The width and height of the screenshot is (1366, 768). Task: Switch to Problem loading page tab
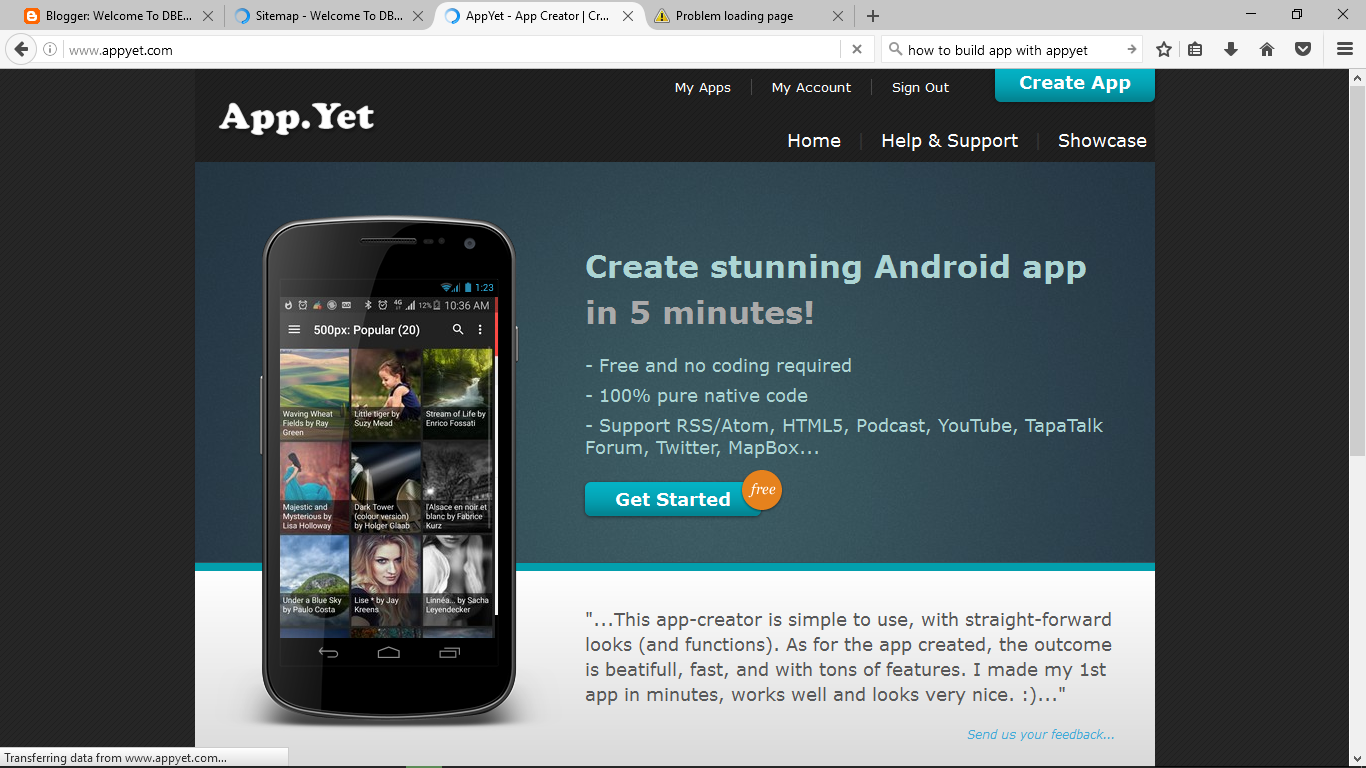pyautogui.click(x=748, y=16)
